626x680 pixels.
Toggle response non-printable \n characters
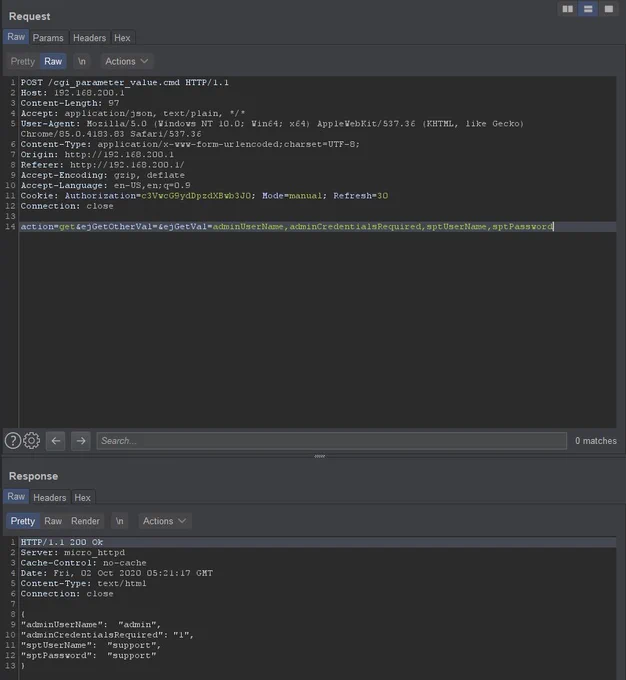click(x=119, y=521)
